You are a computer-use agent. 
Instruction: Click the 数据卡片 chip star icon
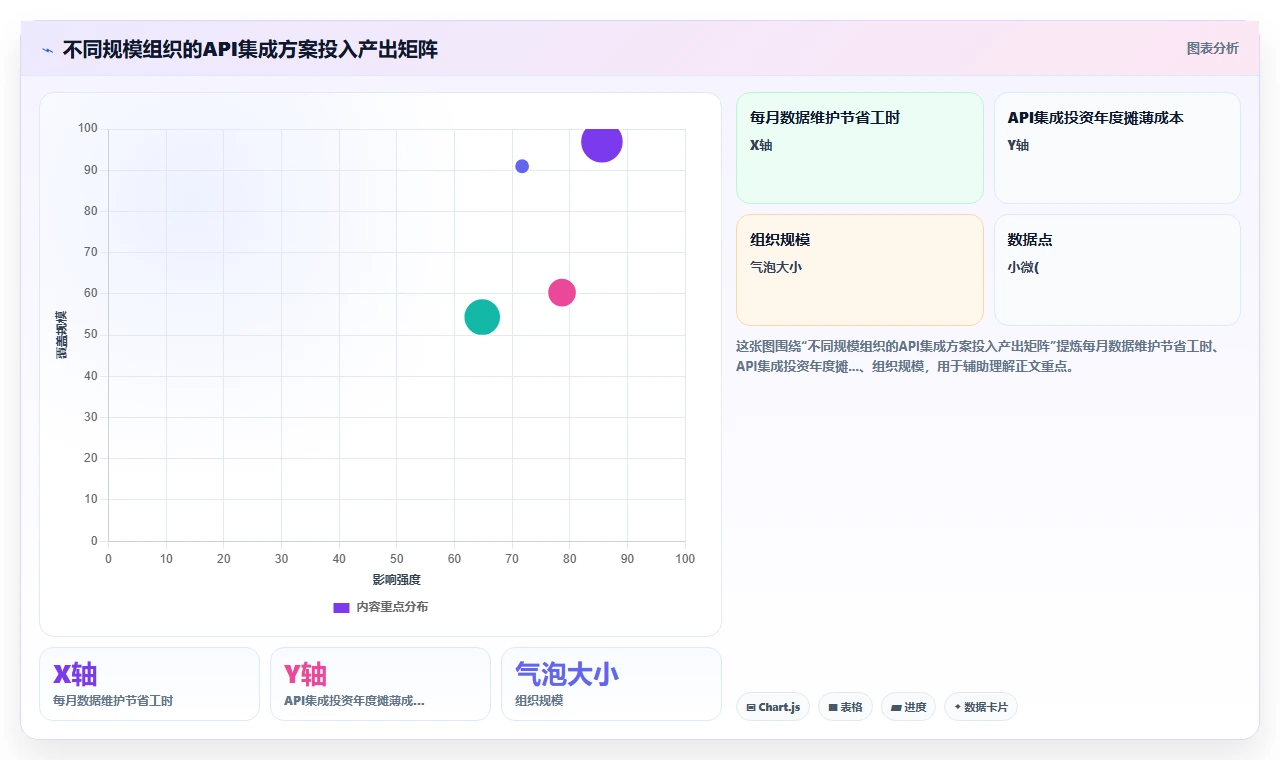957,707
